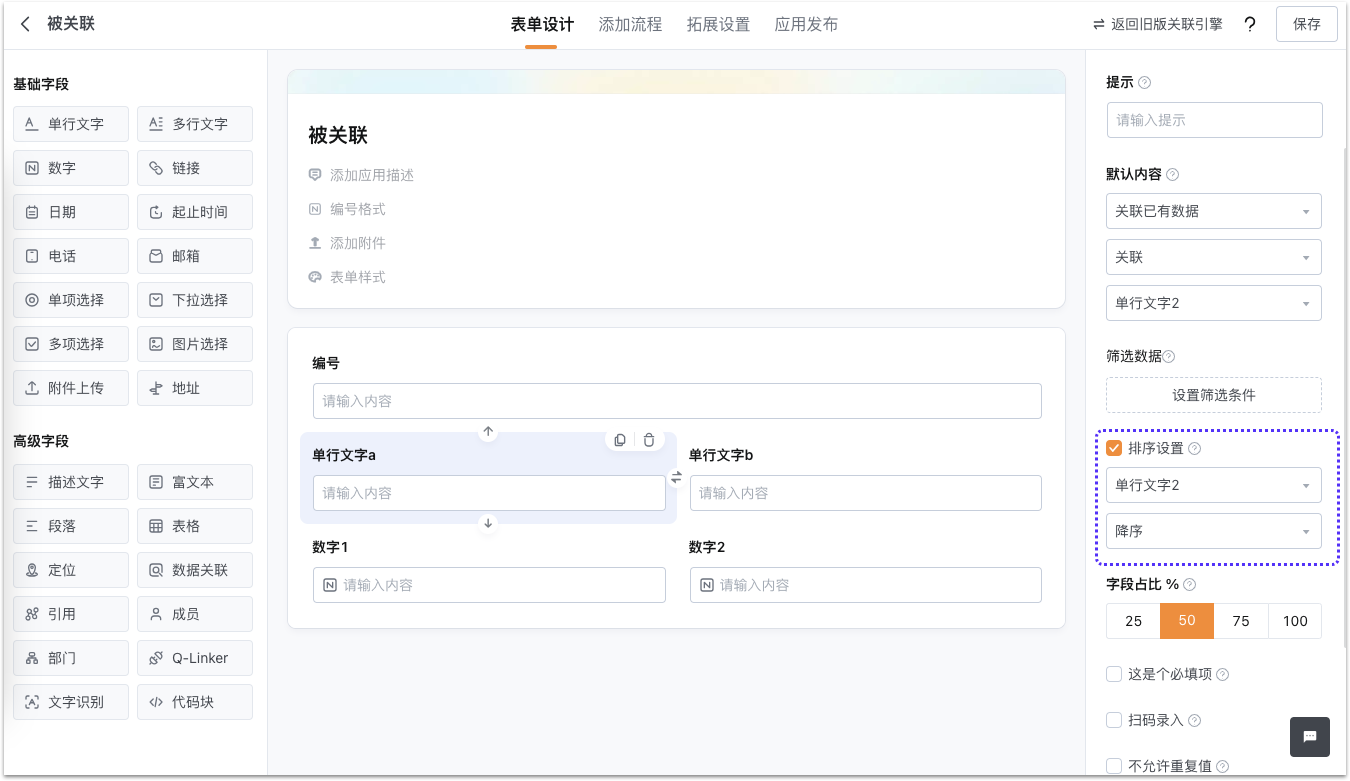Add a 附件上传 field
This screenshot has height=781, width=1350.
tap(71, 388)
